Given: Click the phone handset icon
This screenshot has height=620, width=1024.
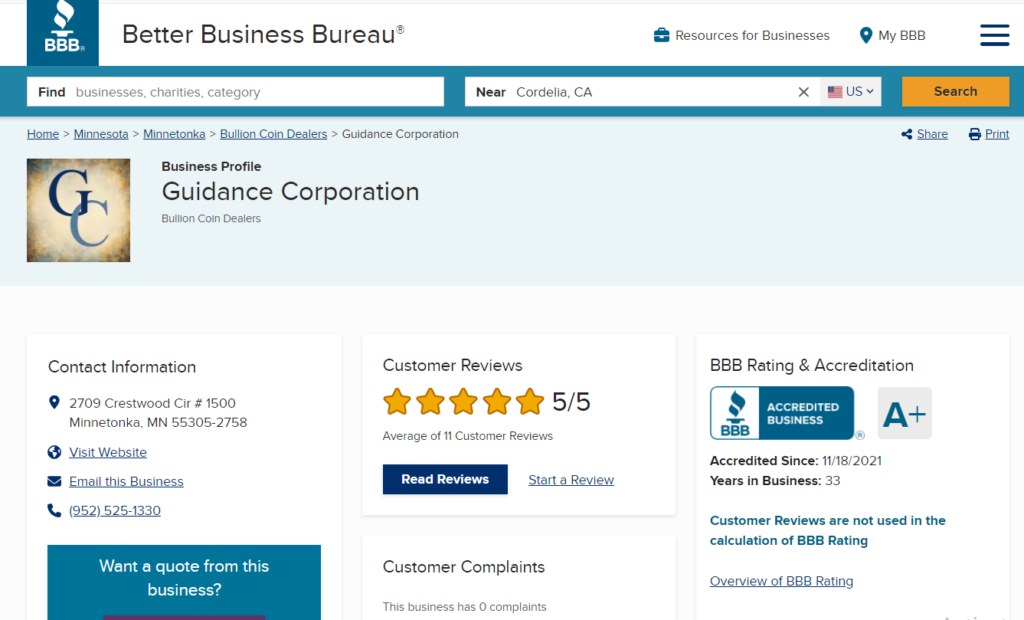Looking at the screenshot, I should (x=54, y=510).
